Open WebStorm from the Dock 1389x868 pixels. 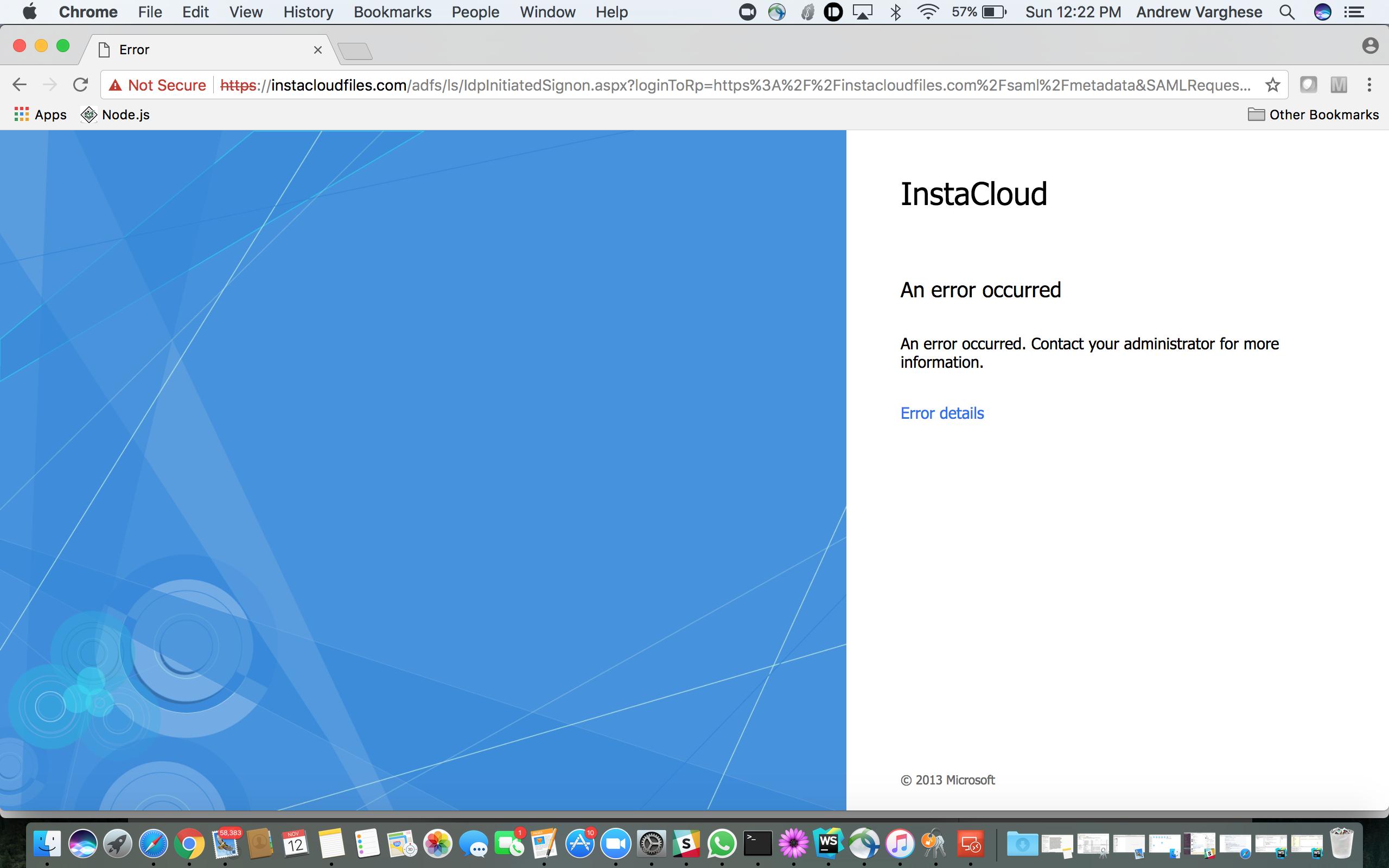coord(828,844)
